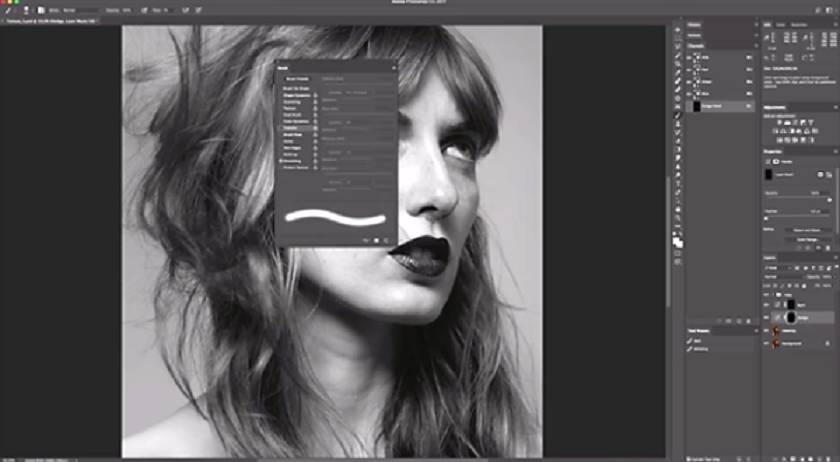
Task: Open the Tool Presets panel menu
Action: [x=756, y=331]
